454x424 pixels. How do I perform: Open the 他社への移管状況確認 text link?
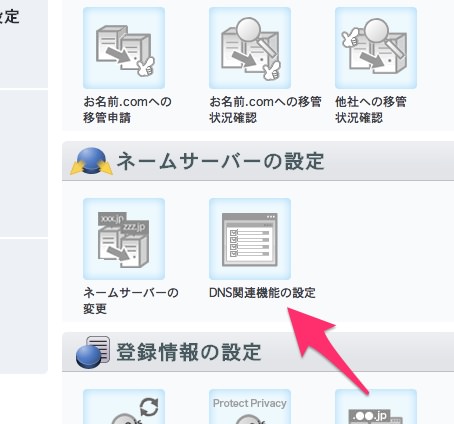(371, 110)
